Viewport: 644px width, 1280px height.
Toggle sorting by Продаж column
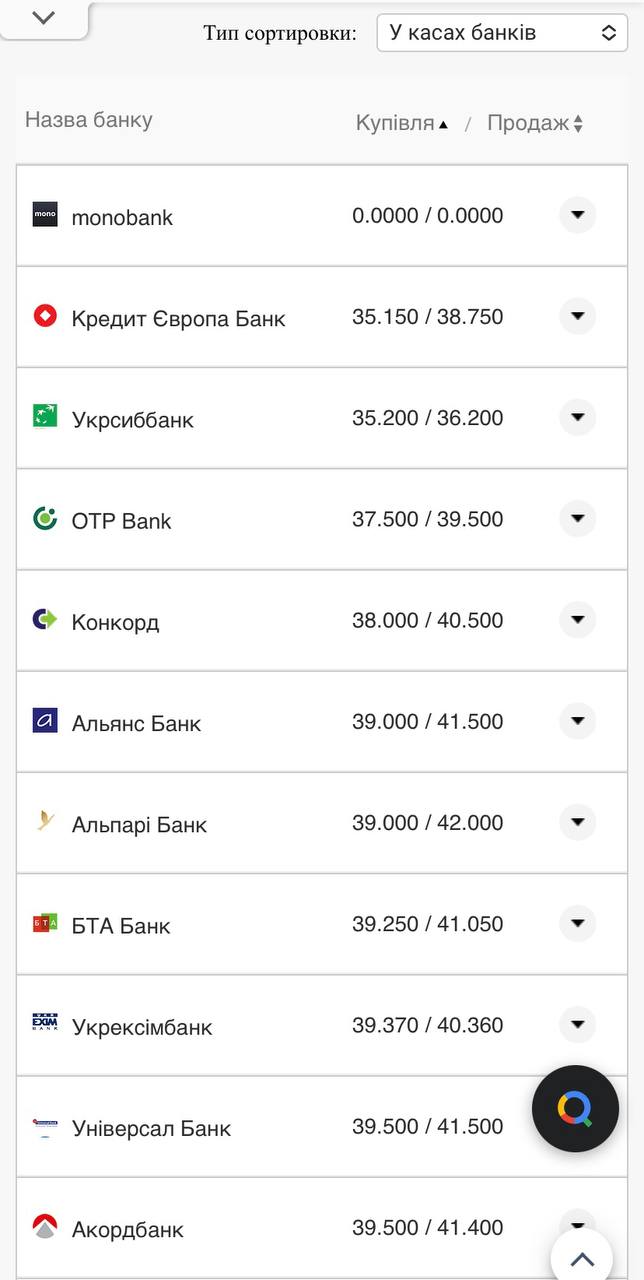pyautogui.click(x=535, y=122)
